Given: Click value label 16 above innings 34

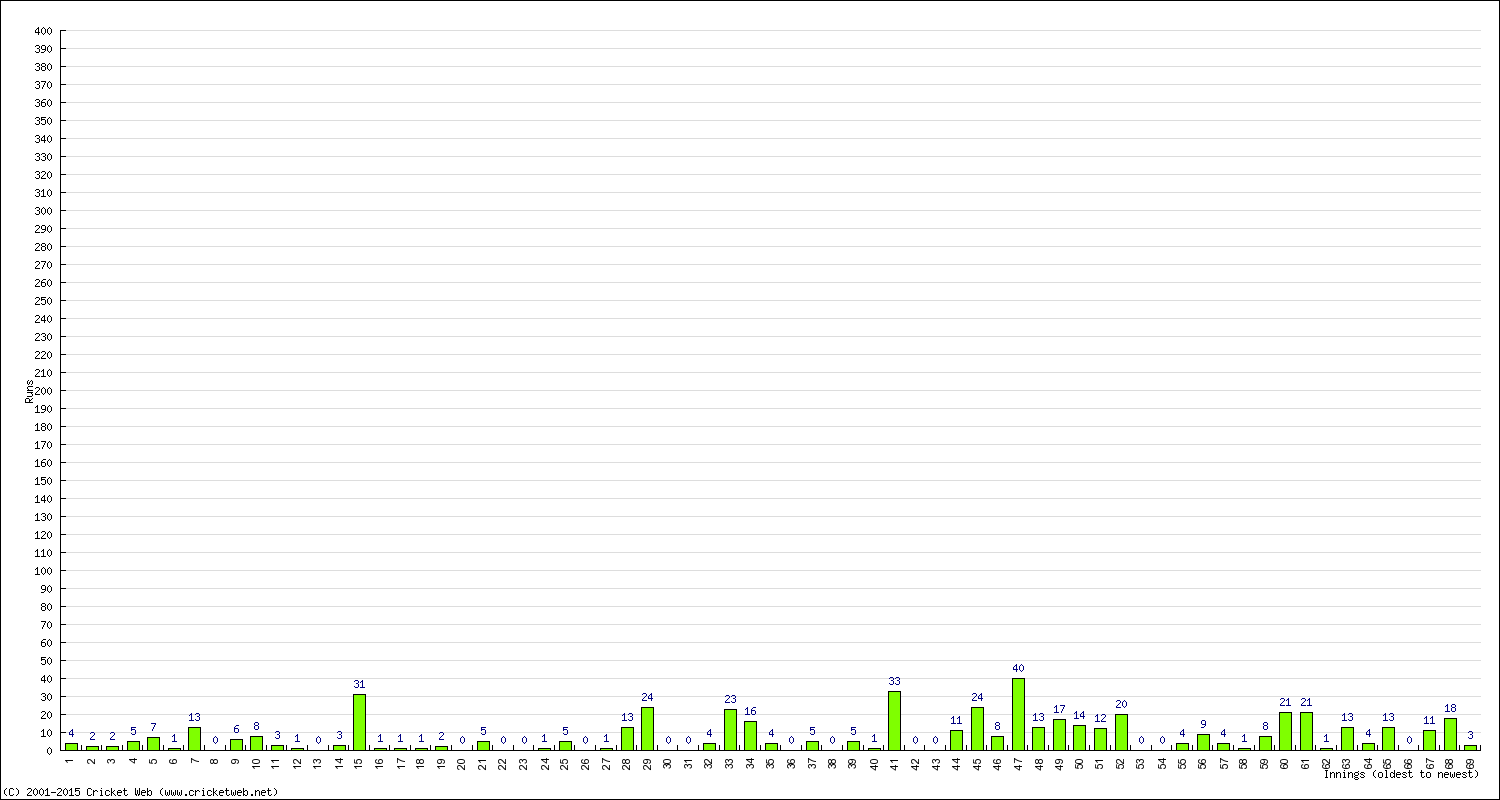Looking at the screenshot, I should pyautogui.click(x=750, y=711).
